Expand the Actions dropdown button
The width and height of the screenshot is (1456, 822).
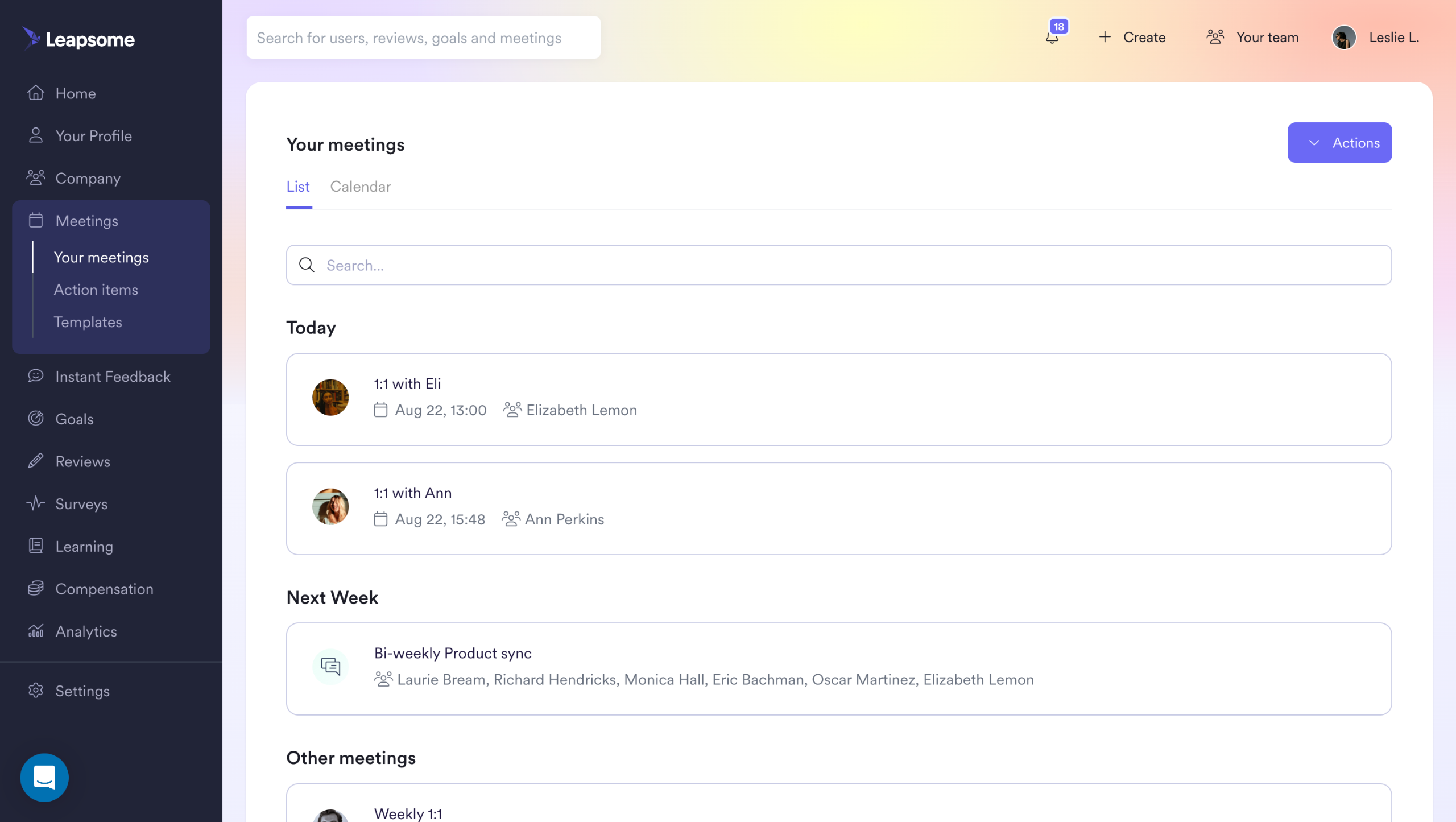(x=1339, y=143)
